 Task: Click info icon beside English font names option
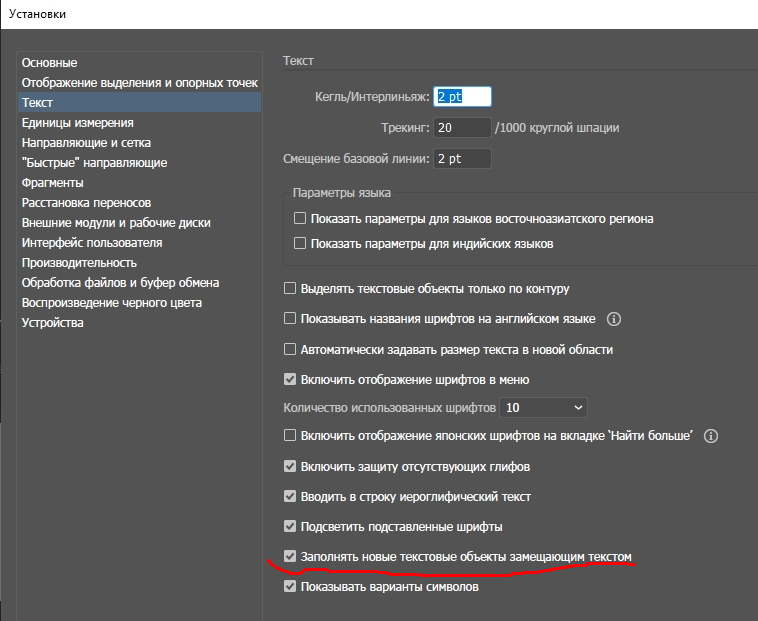[x=614, y=320]
